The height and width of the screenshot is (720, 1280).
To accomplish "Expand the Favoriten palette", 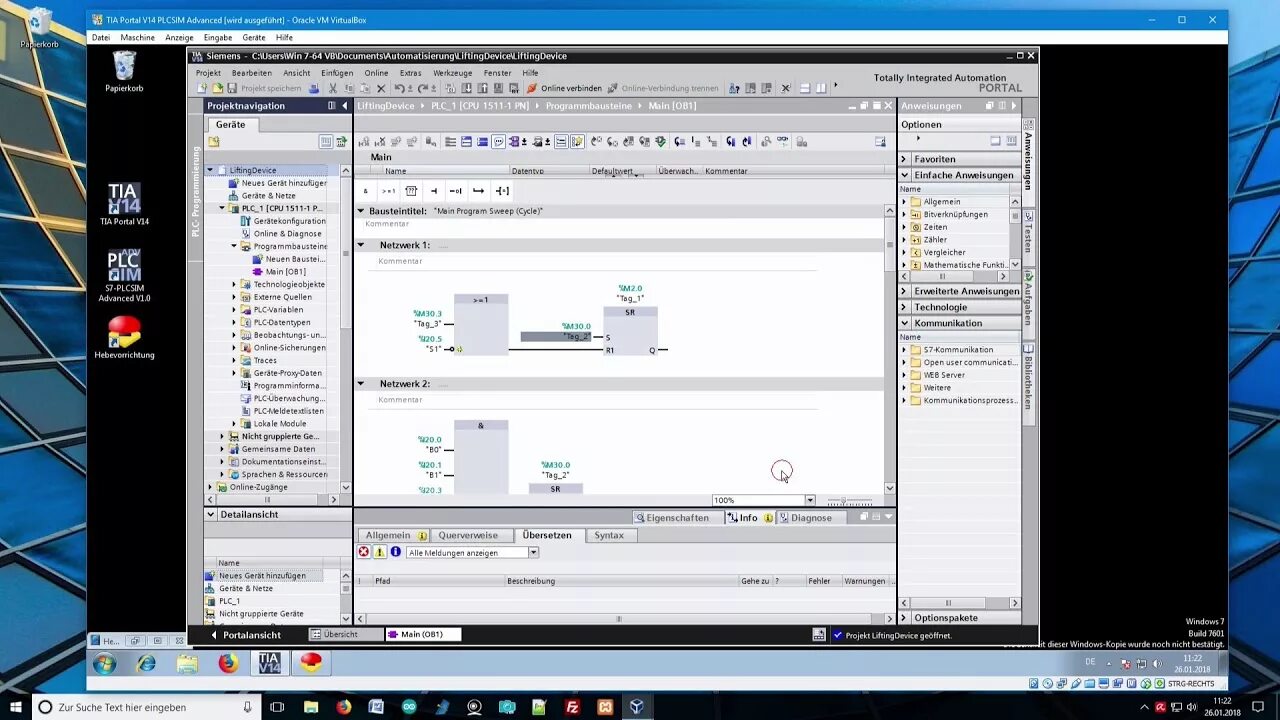I will click(904, 159).
